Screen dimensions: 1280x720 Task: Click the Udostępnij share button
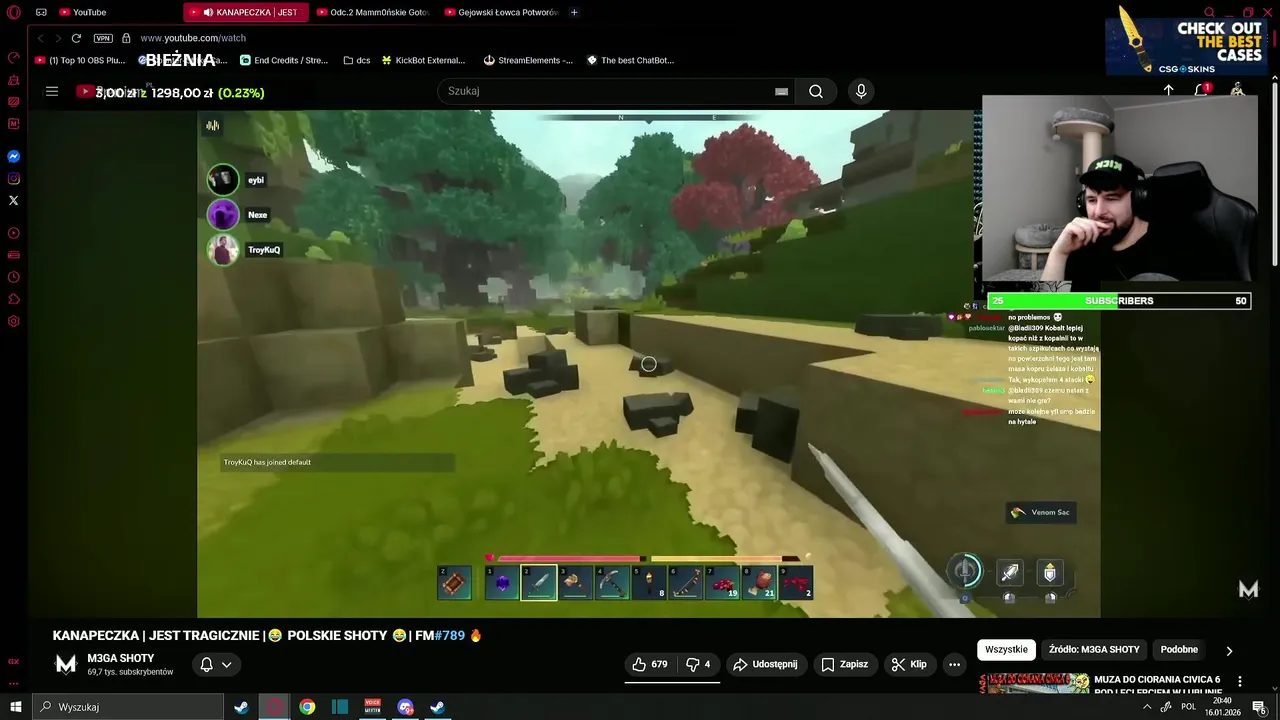tap(765, 664)
